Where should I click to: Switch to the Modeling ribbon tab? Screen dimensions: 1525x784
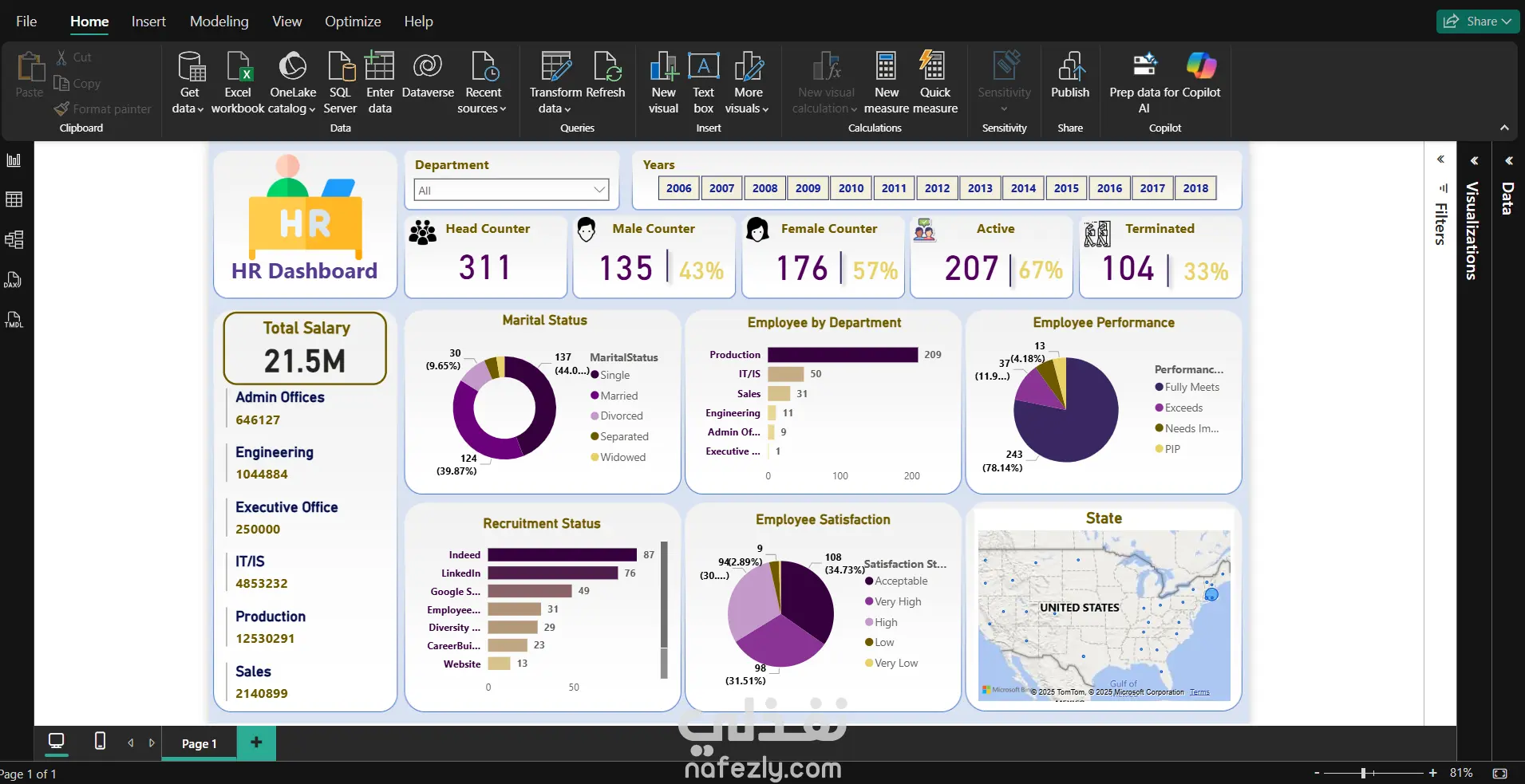coord(219,22)
